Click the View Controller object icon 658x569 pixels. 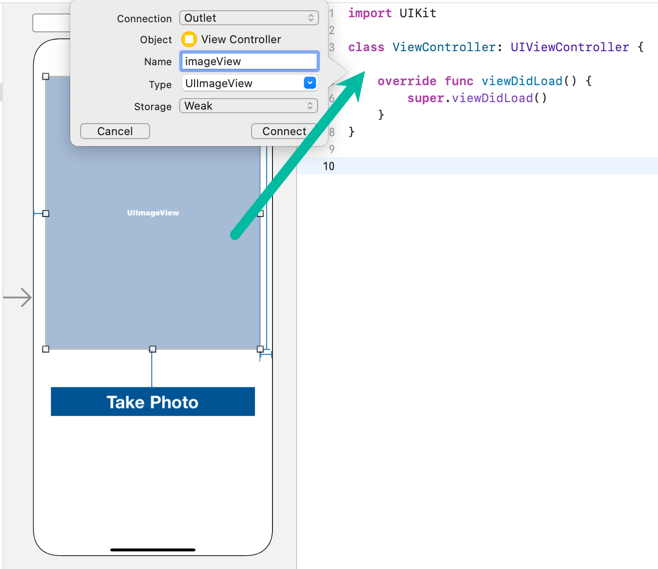pos(189,39)
